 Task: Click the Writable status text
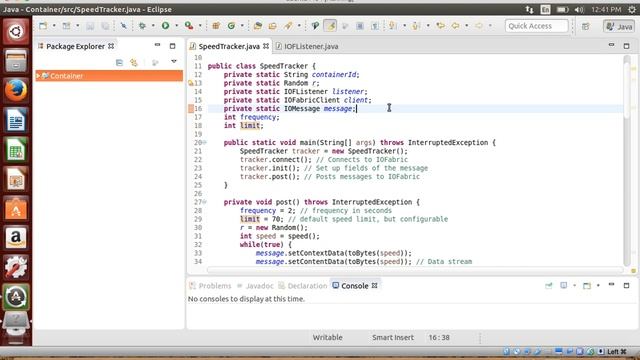pyautogui.click(x=327, y=338)
